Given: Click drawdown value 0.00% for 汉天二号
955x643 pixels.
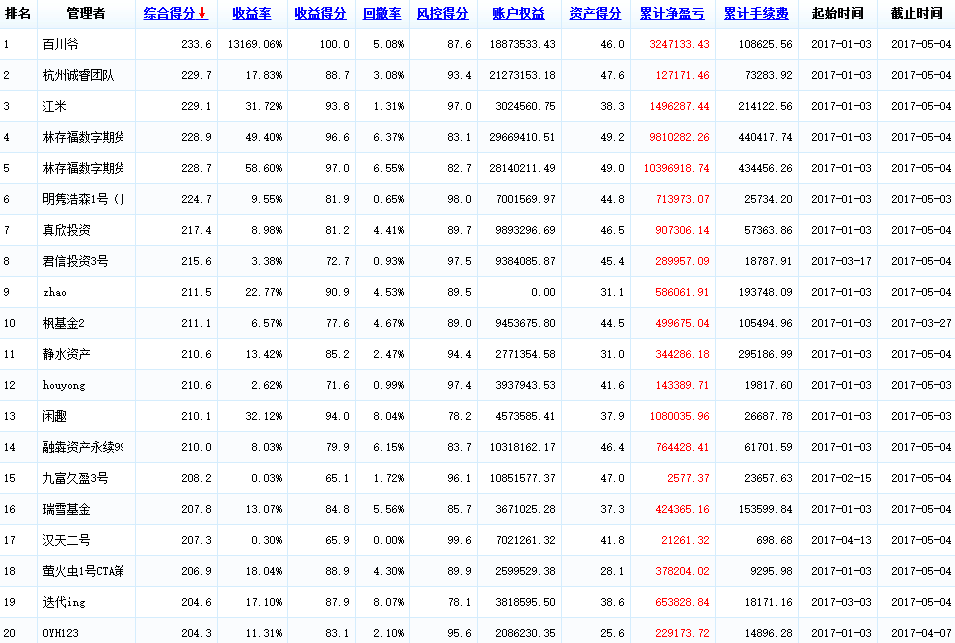Looking at the screenshot, I should pyautogui.click(x=389, y=540).
